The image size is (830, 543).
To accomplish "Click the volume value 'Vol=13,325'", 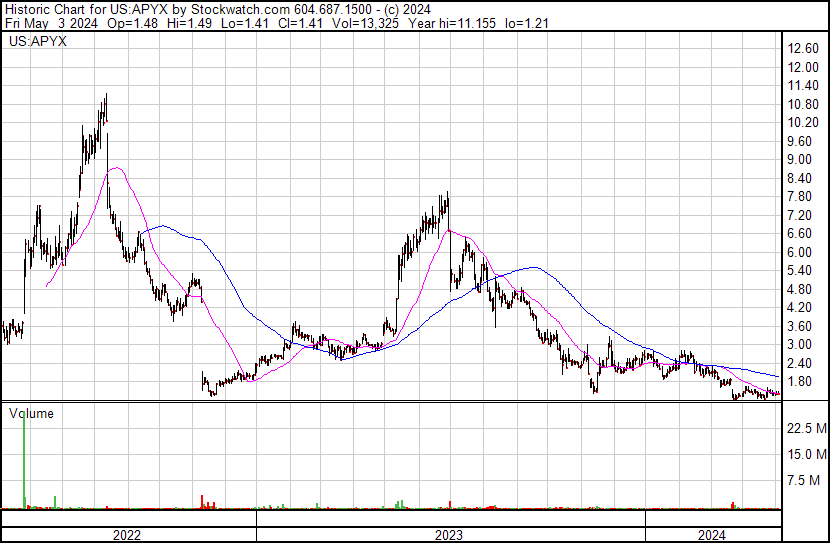I will click(x=365, y=23).
